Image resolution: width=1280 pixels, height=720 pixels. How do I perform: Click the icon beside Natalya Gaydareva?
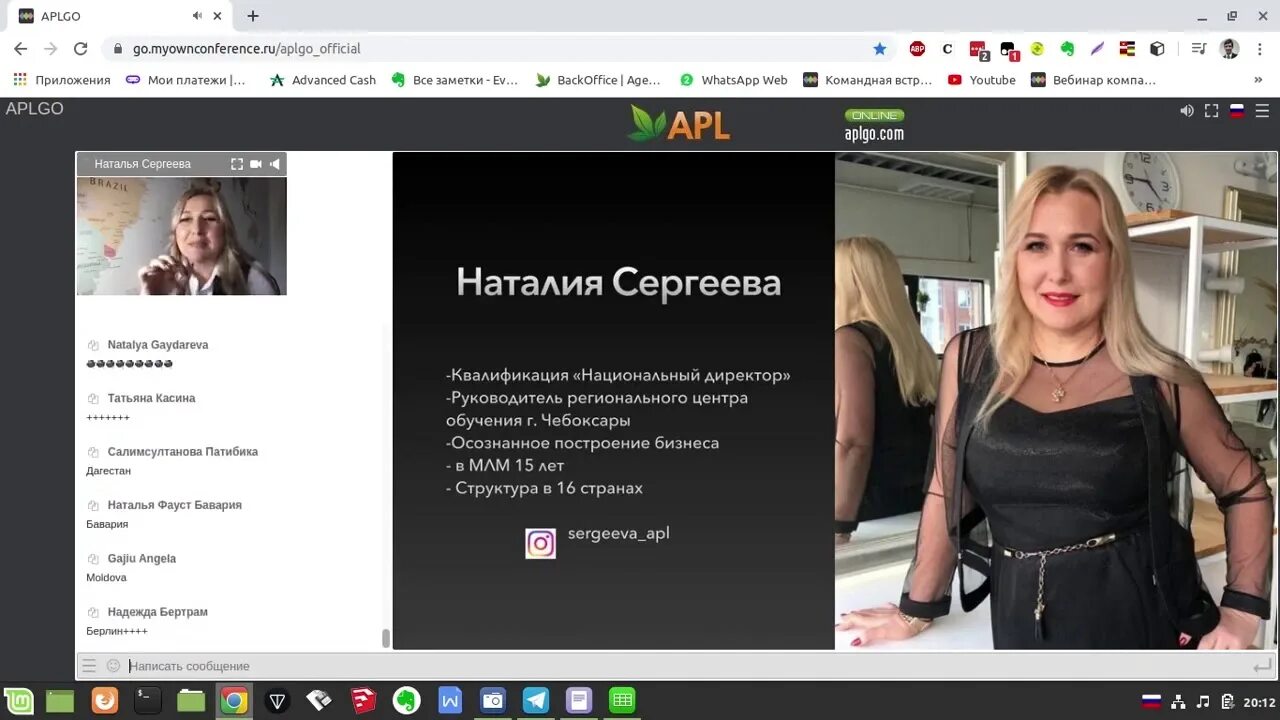(x=93, y=345)
